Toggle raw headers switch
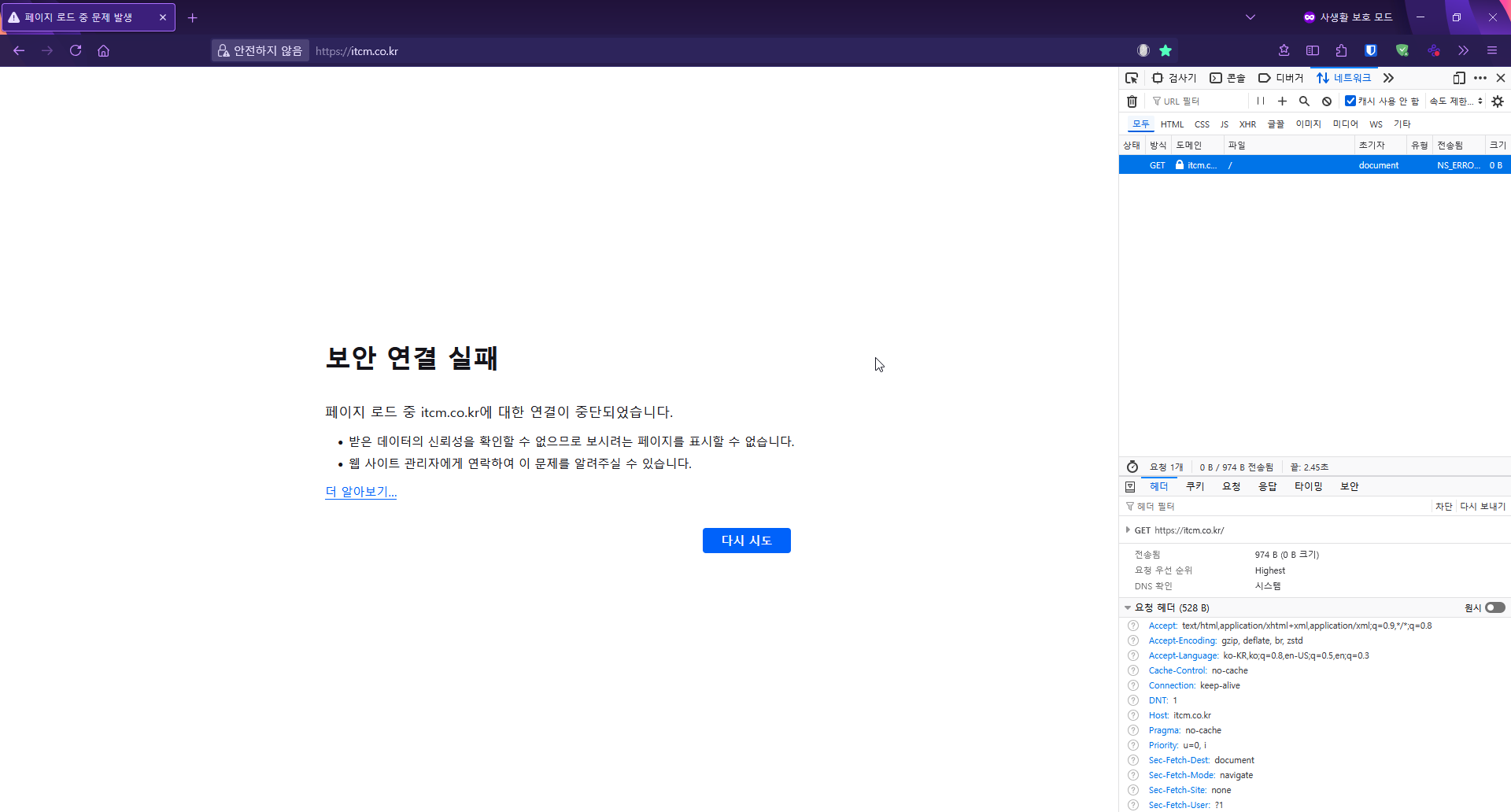The image size is (1511, 812). tap(1495, 607)
